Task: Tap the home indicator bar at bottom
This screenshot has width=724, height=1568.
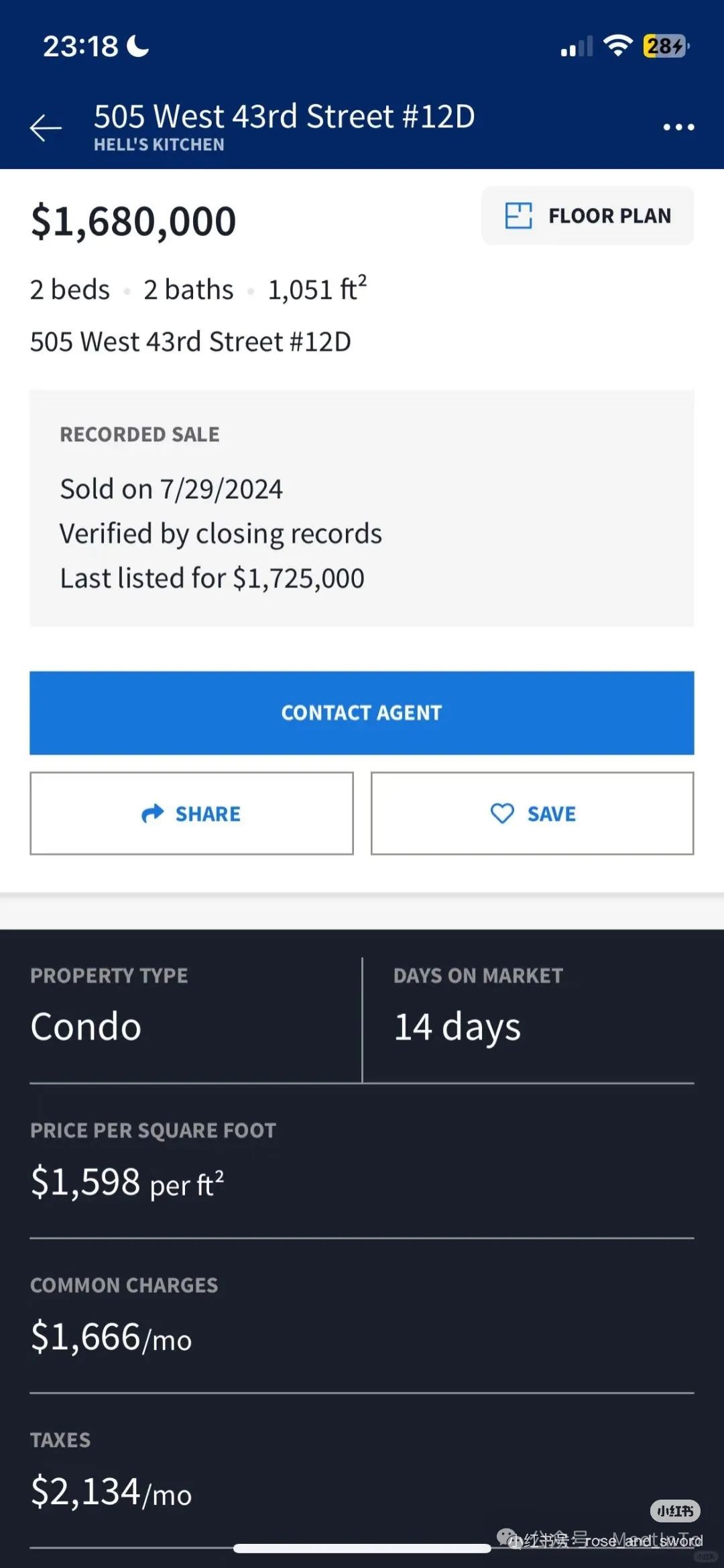Action: tap(362, 1549)
